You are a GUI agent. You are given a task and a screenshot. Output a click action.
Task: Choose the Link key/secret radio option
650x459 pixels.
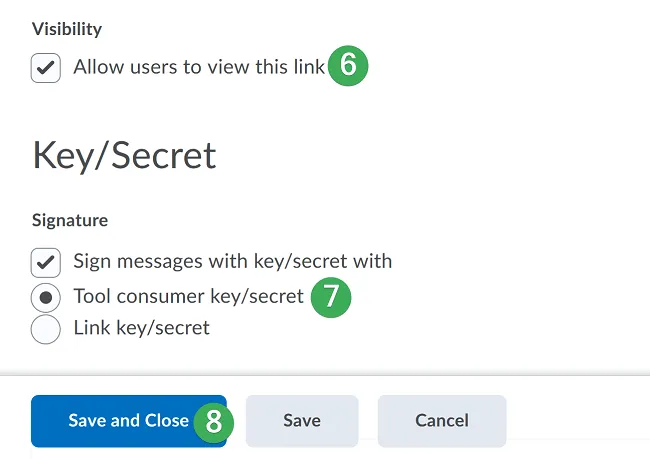46,328
